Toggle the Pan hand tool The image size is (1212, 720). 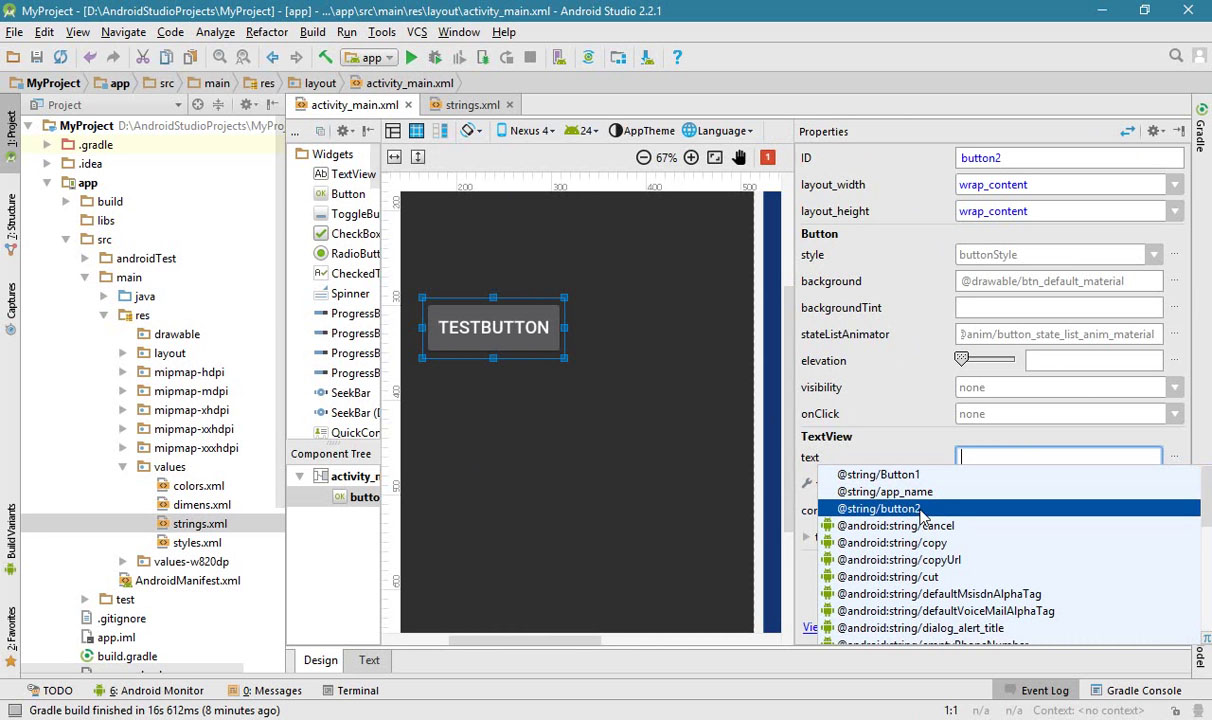[x=739, y=157]
